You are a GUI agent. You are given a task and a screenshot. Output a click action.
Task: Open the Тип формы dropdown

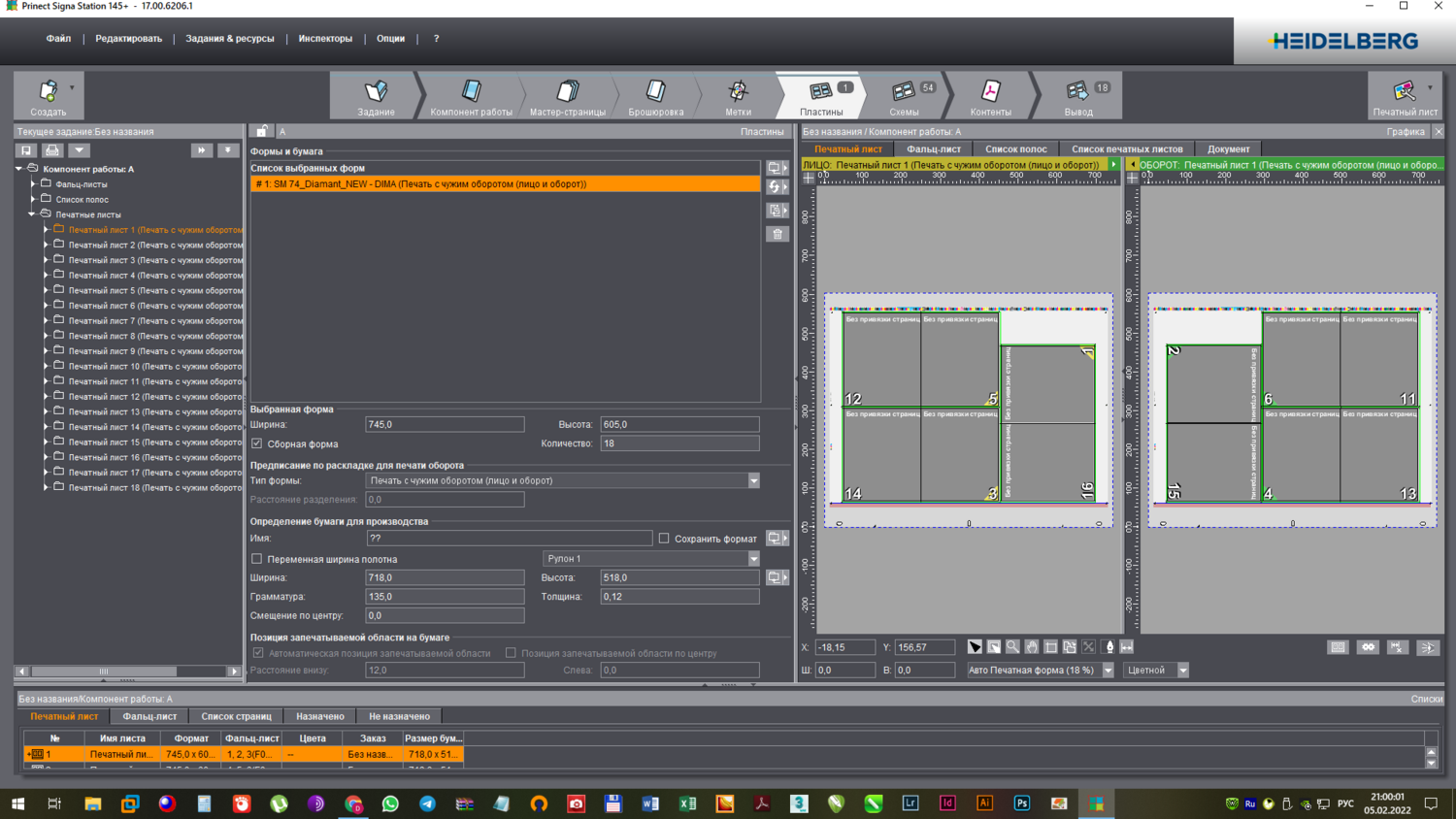(753, 480)
